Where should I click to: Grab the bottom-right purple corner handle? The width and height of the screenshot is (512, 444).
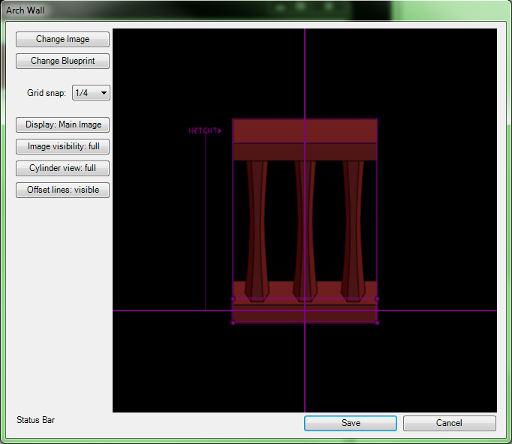click(x=377, y=323)
